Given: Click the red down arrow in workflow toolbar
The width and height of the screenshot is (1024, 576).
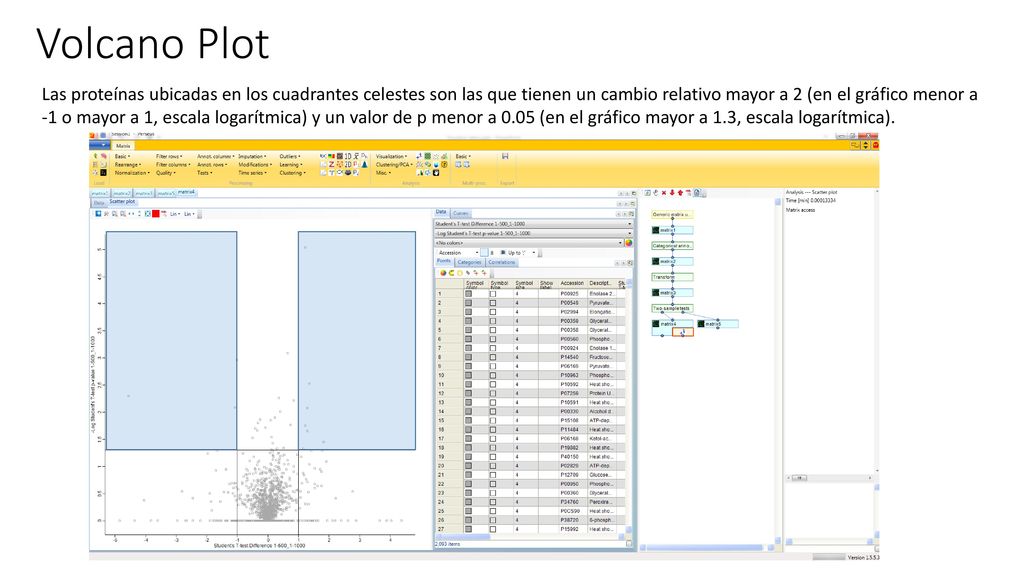Looking at the screenshot, I should [x=671, y=193].
